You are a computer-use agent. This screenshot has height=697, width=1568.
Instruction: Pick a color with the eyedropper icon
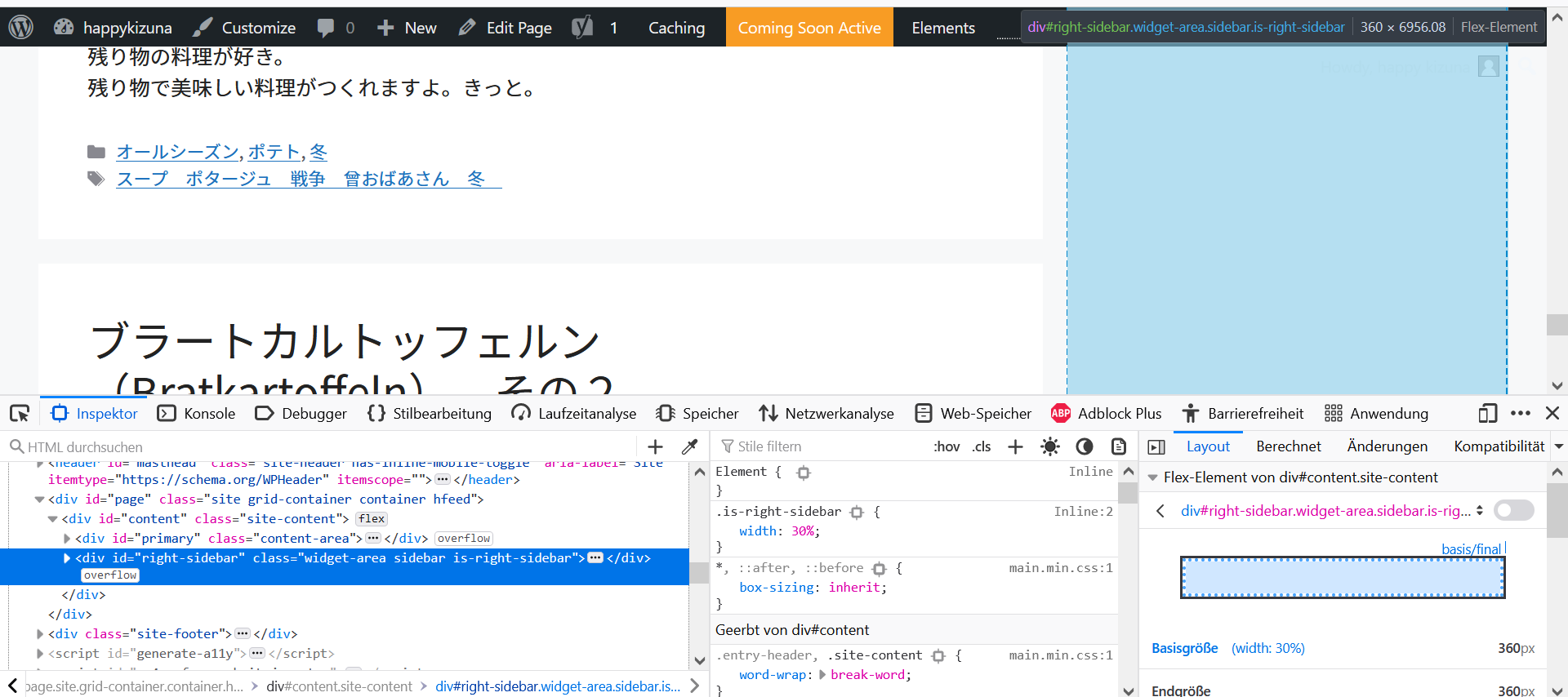[690, 446]
